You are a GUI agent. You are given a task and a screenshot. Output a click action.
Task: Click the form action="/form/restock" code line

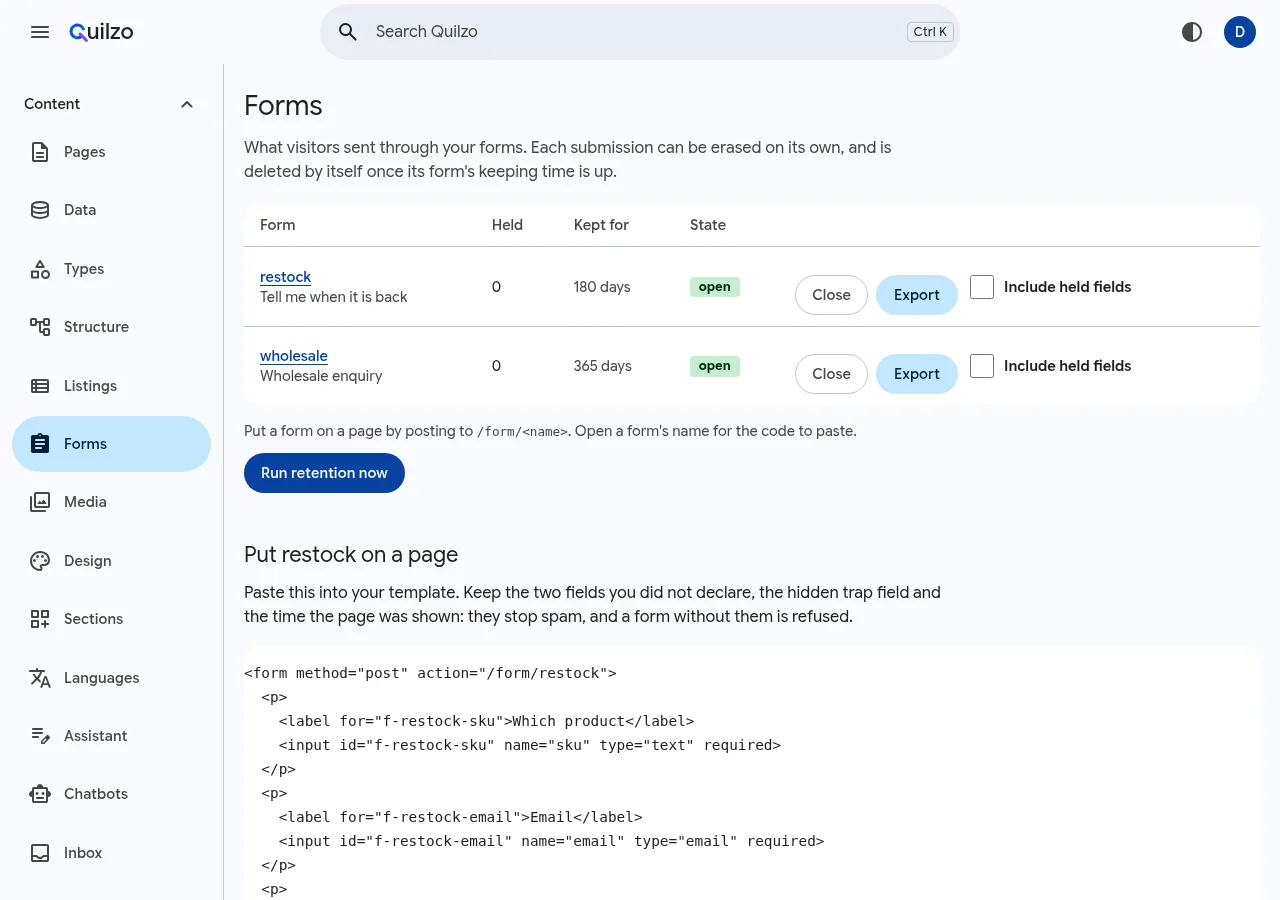tap(430, 673)
